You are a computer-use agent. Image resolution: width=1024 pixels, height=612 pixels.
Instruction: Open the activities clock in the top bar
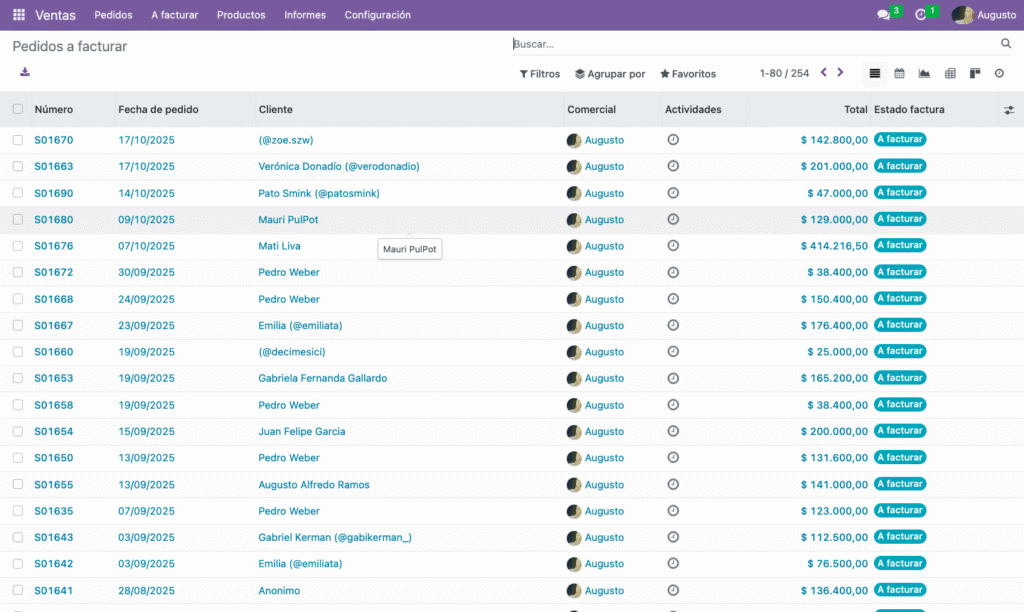[921, 15]
